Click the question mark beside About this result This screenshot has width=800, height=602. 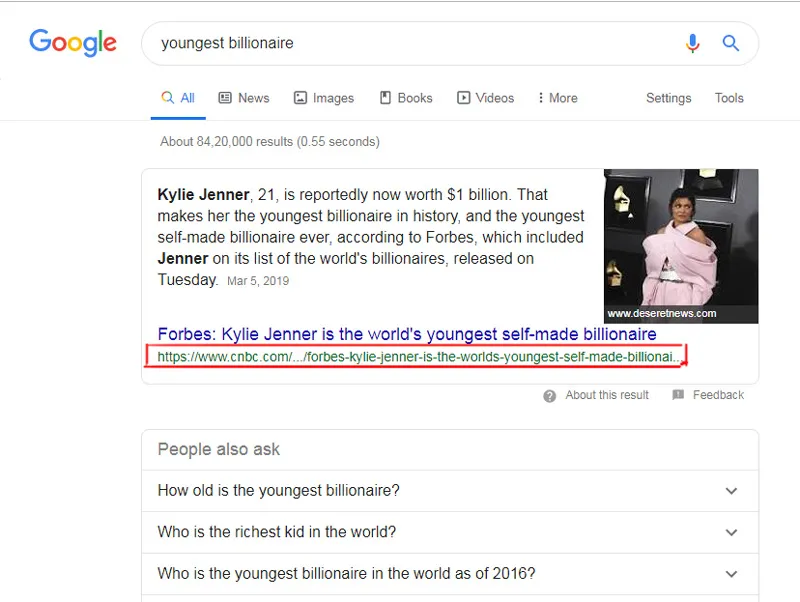(549, 395)
